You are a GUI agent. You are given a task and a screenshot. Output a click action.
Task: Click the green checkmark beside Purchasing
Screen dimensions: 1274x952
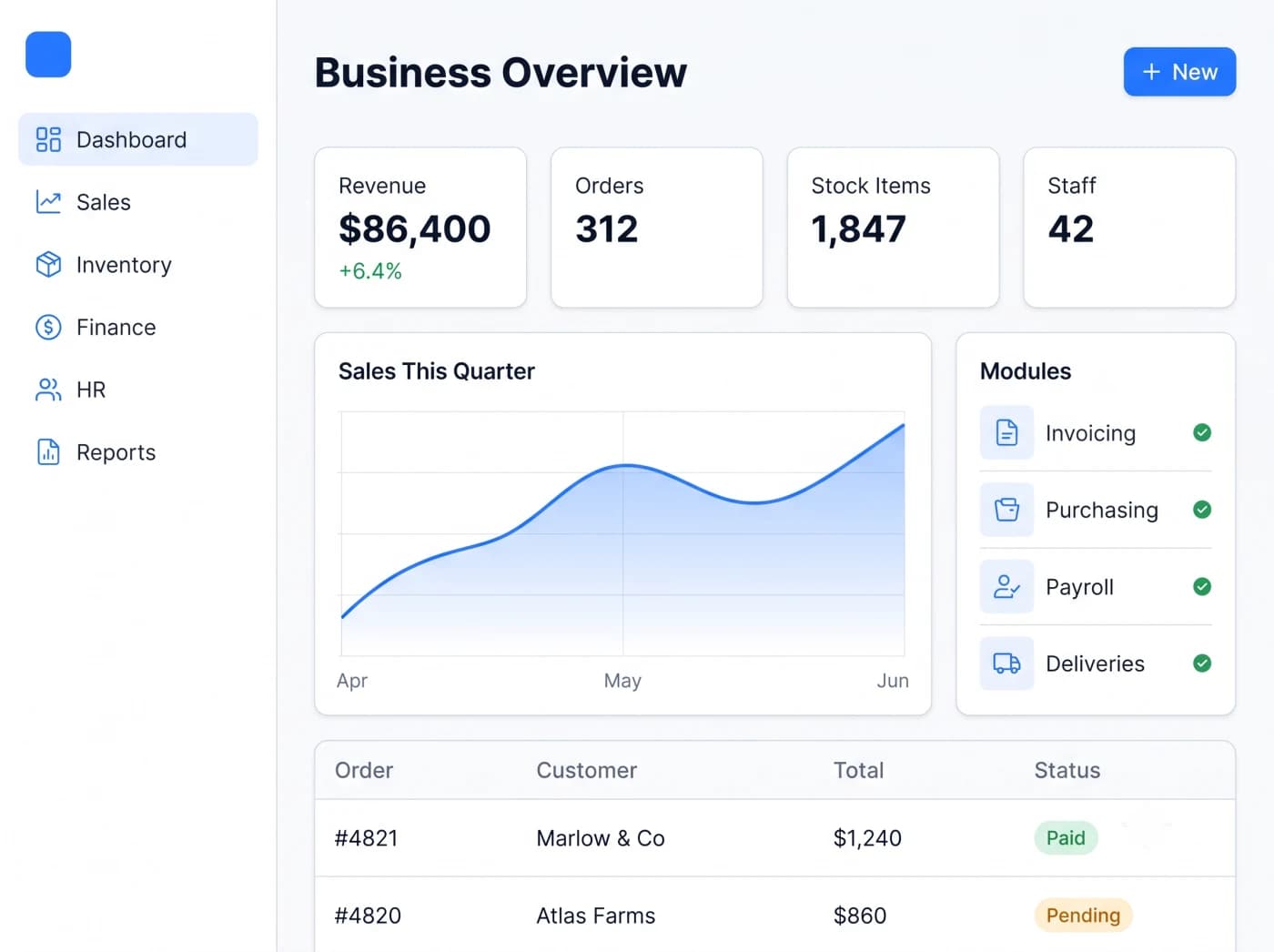[x=1202, y=510]
